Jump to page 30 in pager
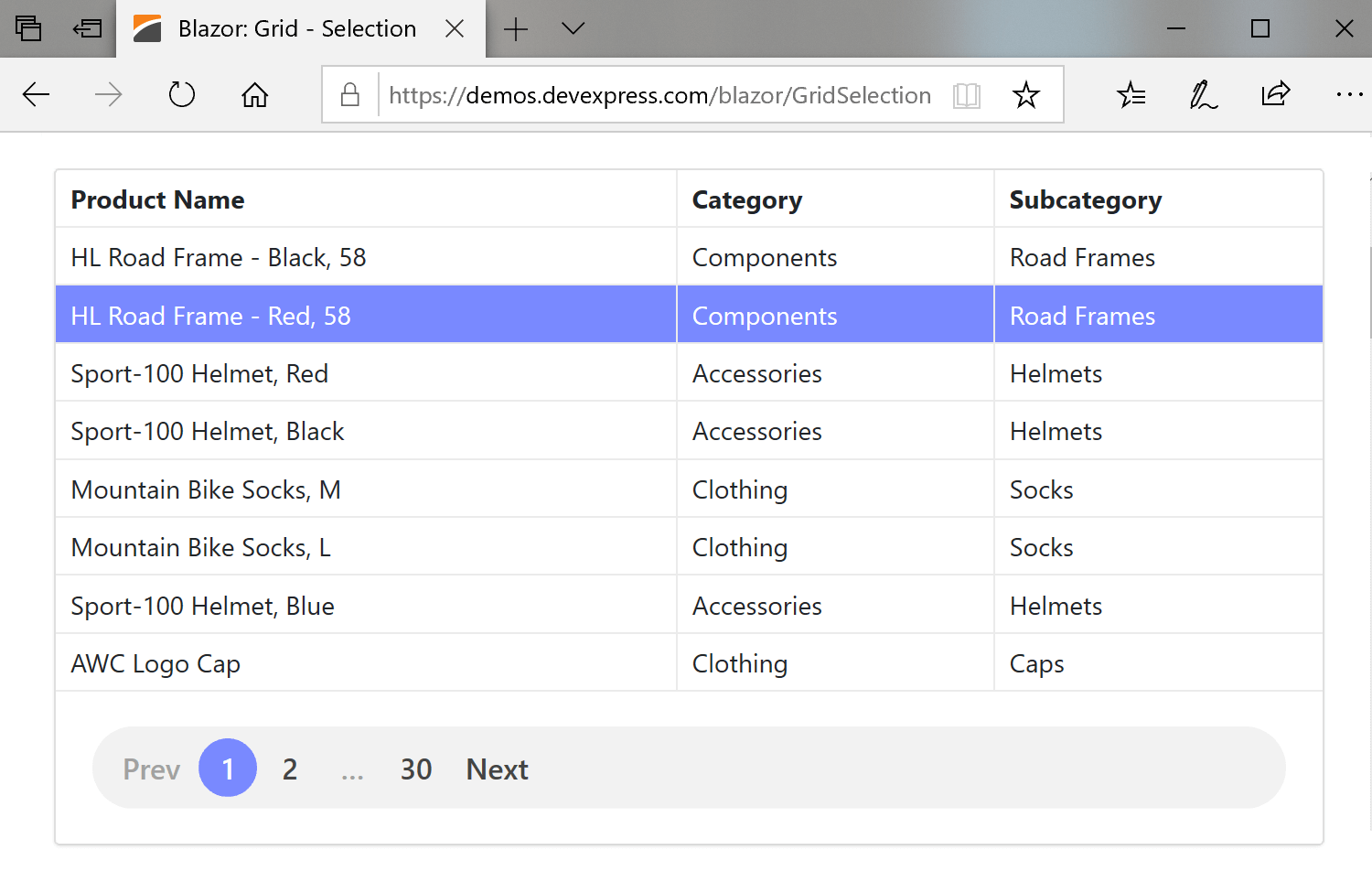Viewport: 1372px width, 871px height. coord(416,769)
